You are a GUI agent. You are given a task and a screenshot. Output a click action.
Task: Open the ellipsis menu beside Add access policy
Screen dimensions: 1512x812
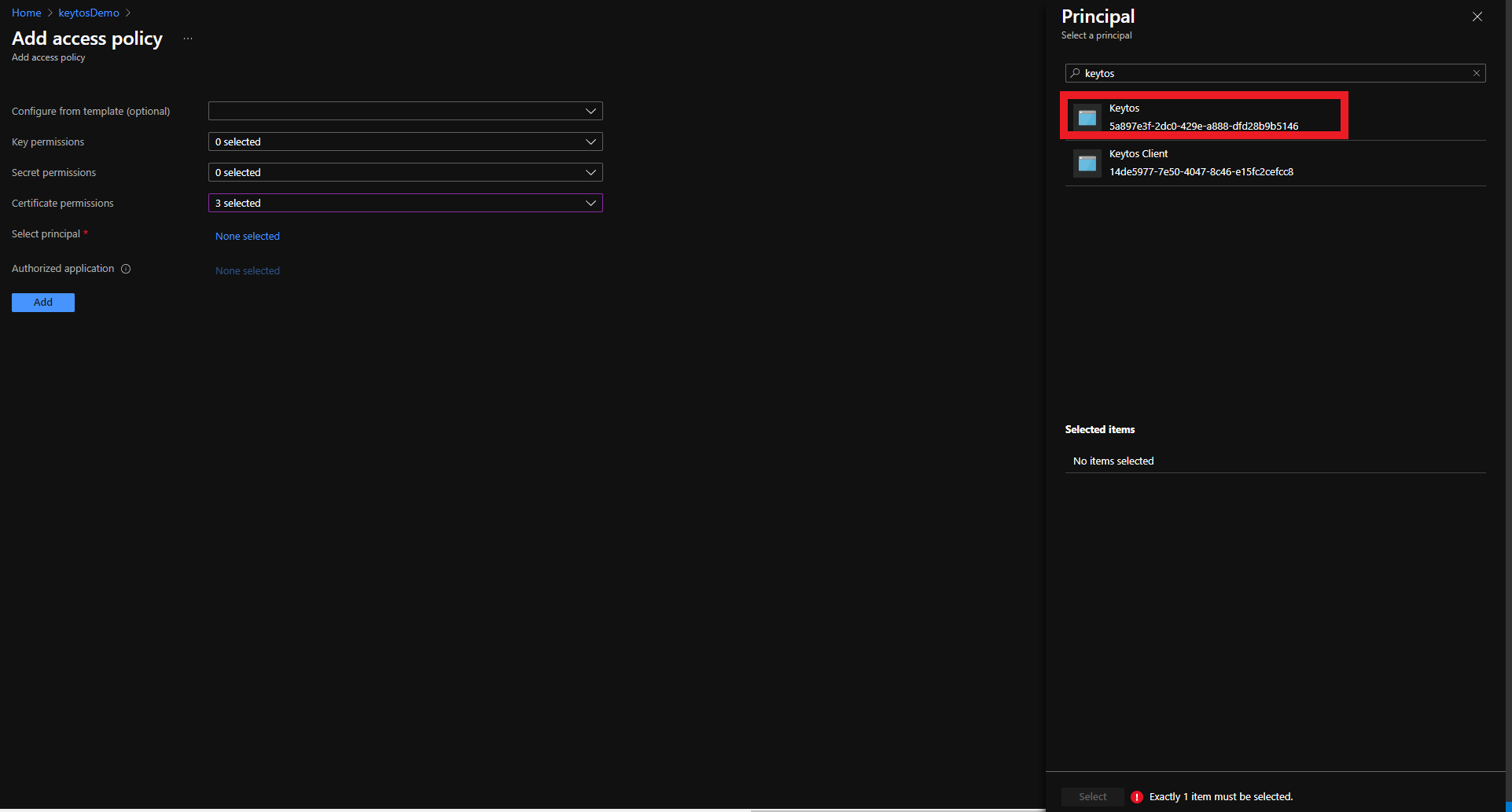pos(188,39)
